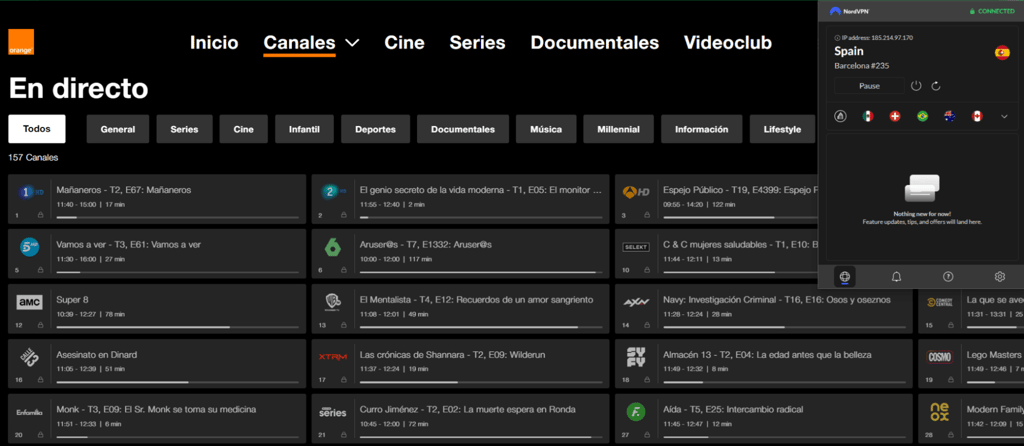
Task: Open the Enfamilia channel logo
Action: [x=29, y=412]
